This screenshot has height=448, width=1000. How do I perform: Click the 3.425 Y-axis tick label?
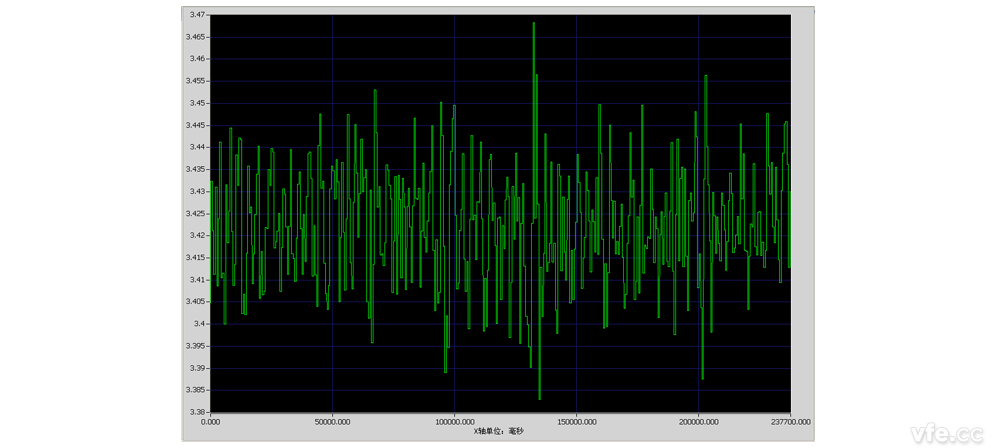click(195, 213)
